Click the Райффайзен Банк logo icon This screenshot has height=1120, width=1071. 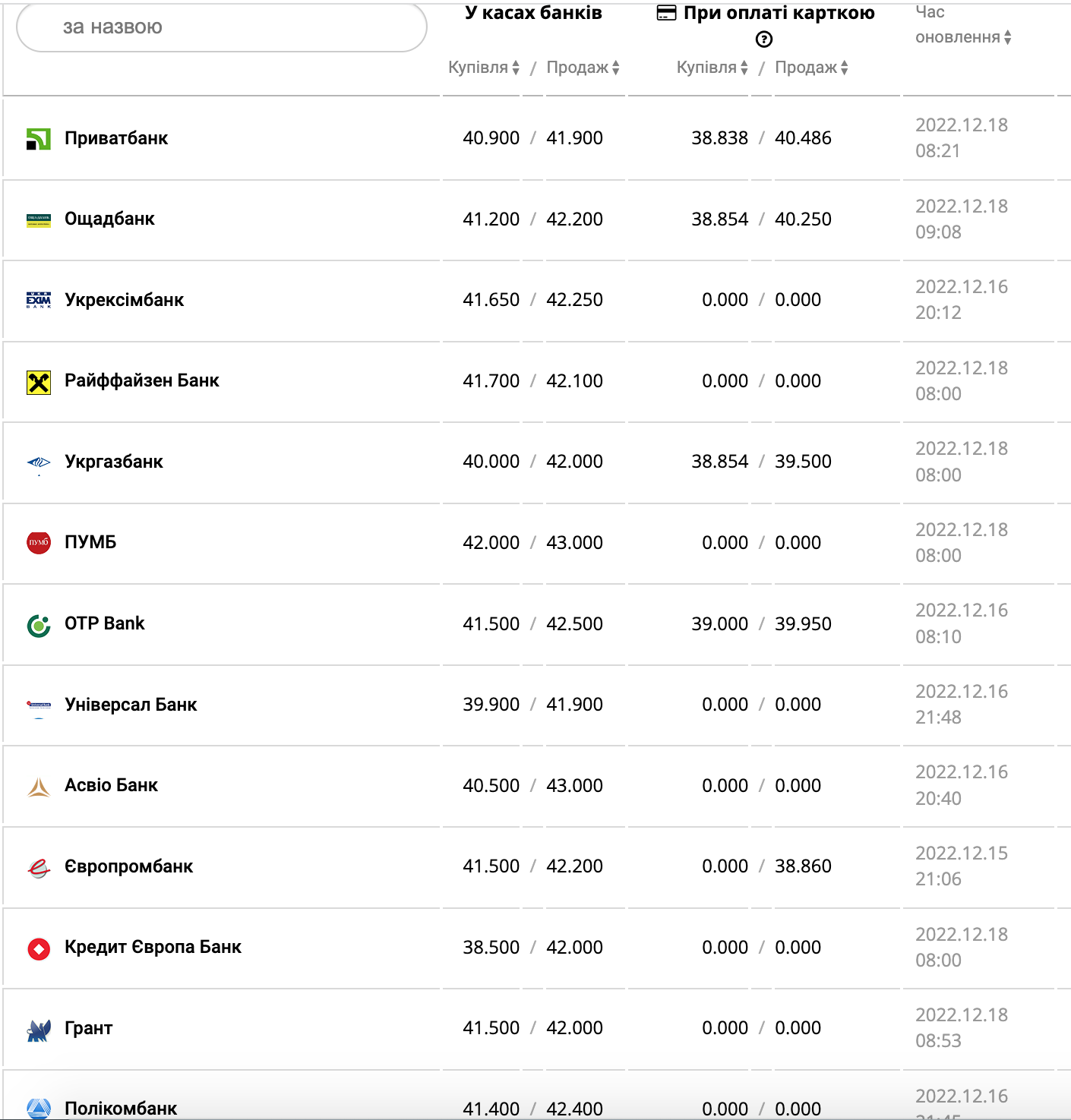click(x=39, y=382)
